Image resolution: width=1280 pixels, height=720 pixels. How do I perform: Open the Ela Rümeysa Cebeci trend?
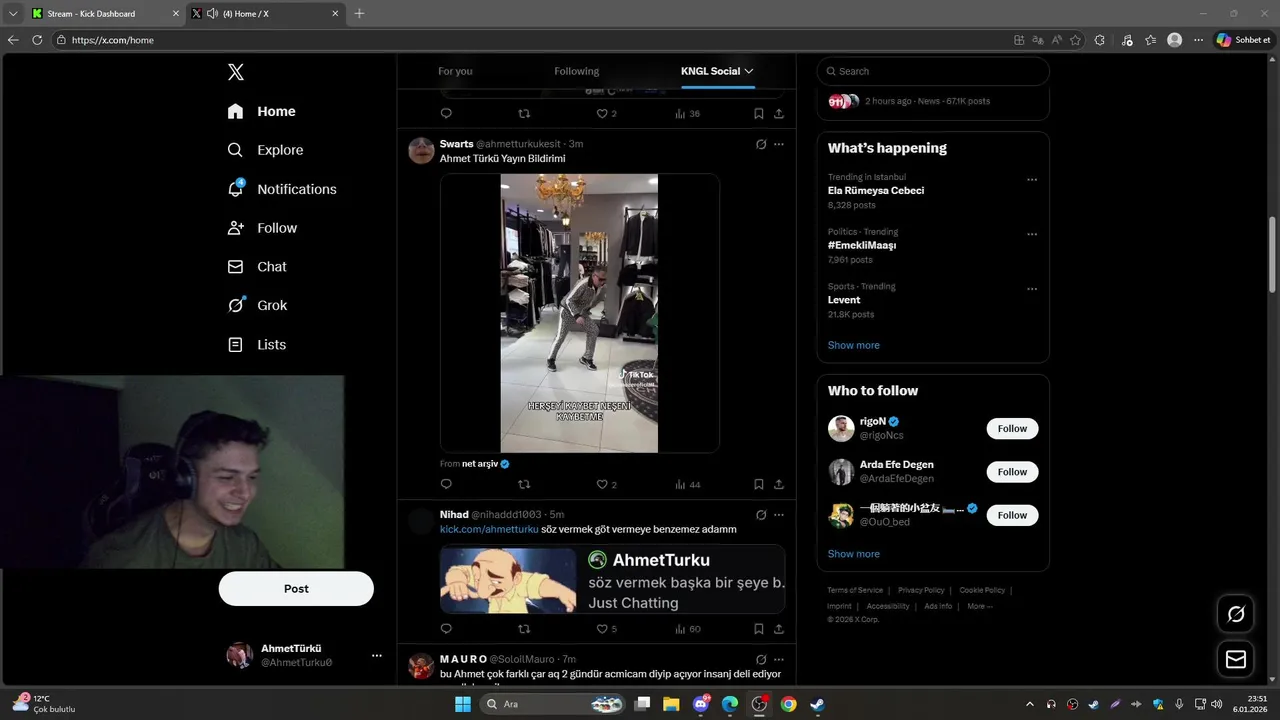pos(876,190)
